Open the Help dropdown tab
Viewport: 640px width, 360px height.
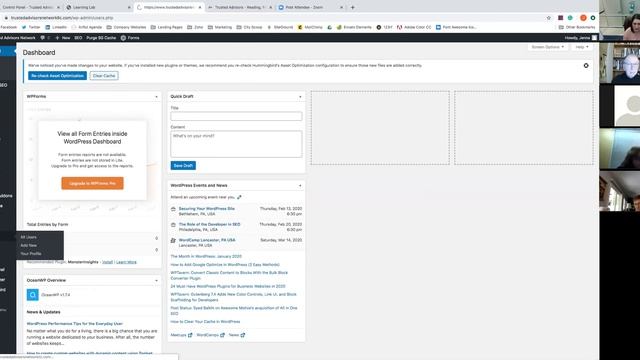pos(582,47)
